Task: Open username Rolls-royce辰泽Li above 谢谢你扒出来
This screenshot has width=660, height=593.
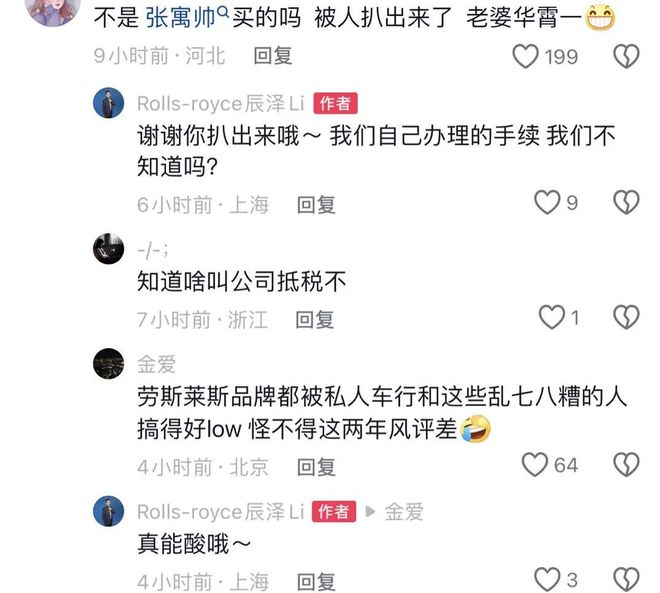Action: [x=221, y=104]
